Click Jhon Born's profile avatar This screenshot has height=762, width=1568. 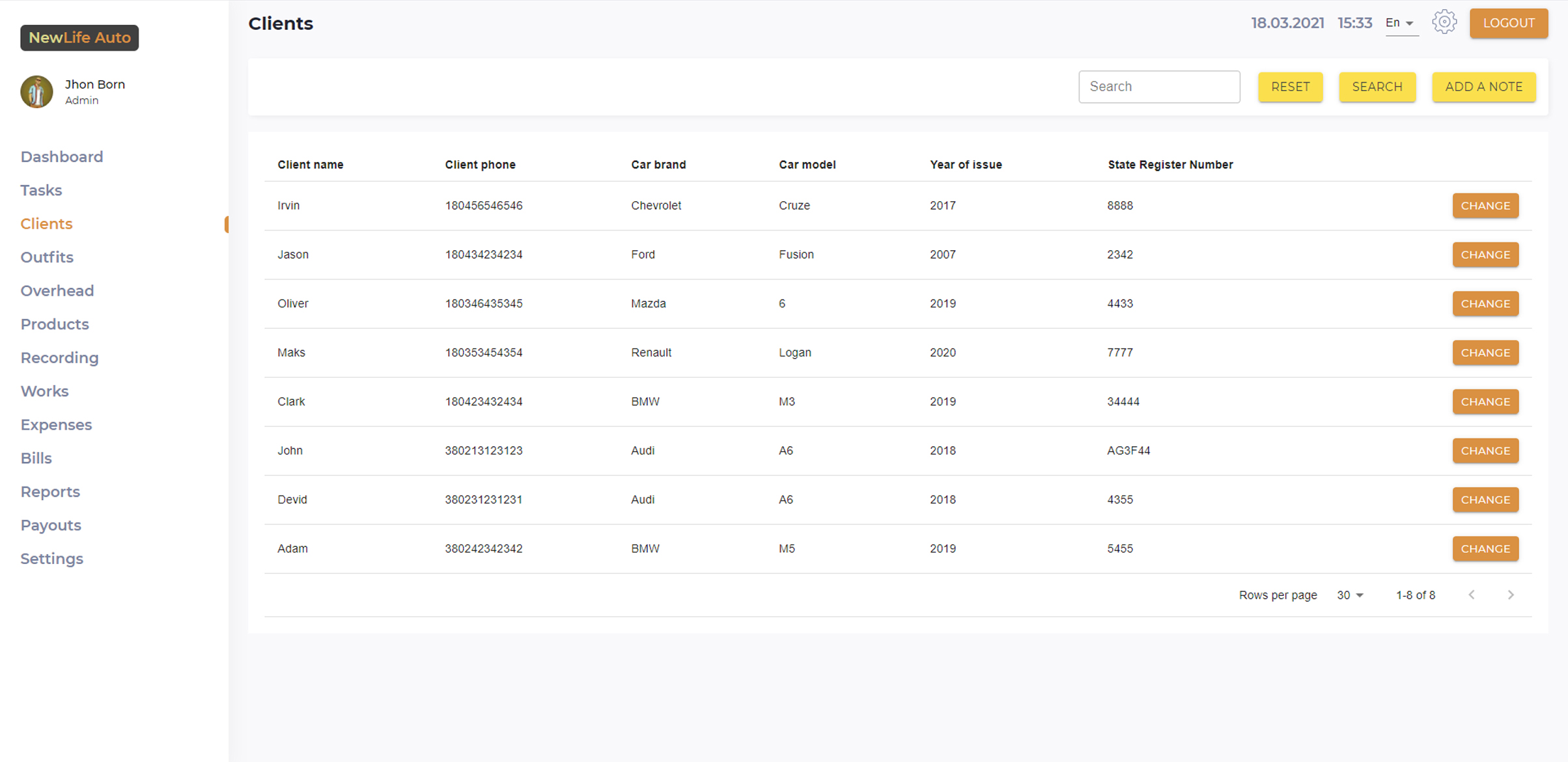click(x=36, y=92)
